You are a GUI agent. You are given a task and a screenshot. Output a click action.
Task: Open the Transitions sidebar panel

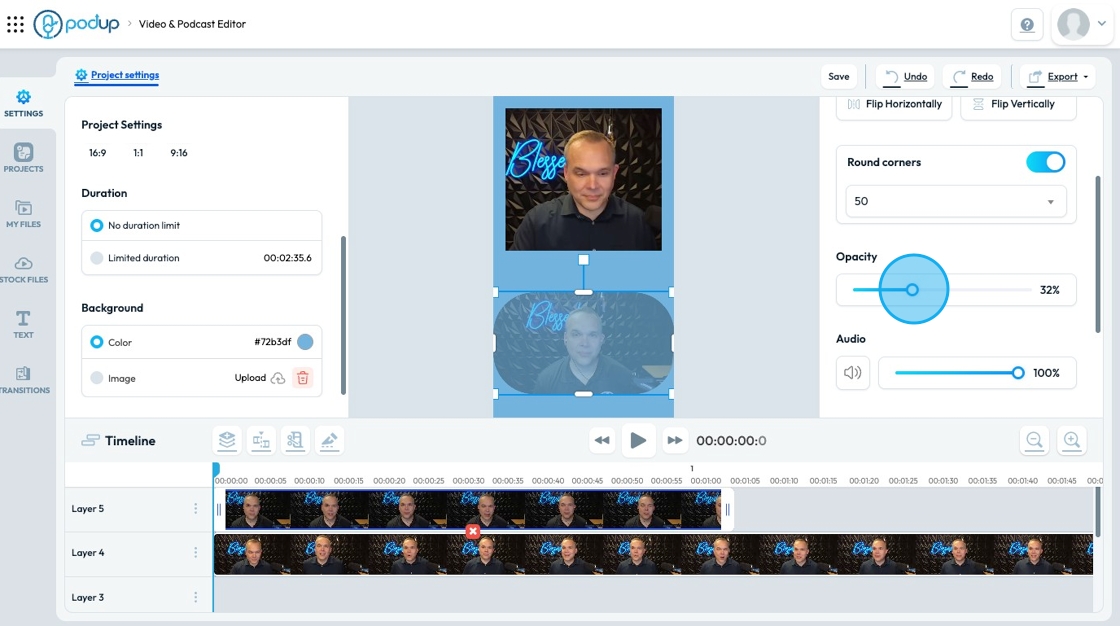click(24, 380)
